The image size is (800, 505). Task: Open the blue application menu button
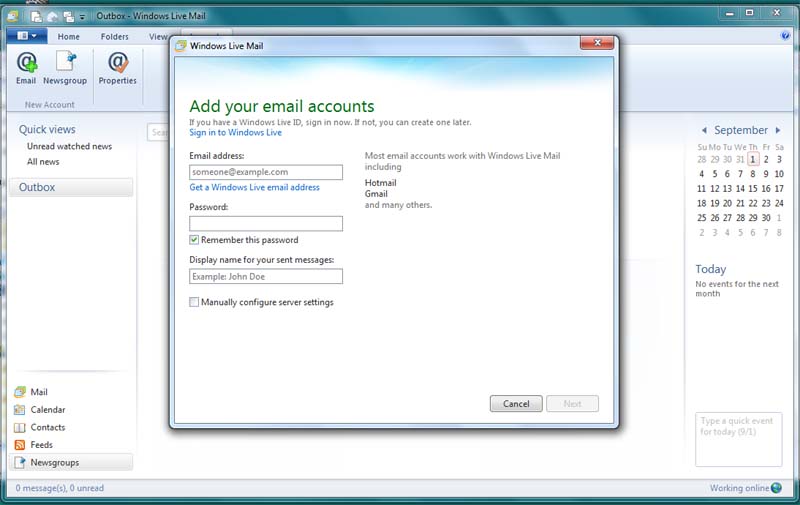pos(27,36)
